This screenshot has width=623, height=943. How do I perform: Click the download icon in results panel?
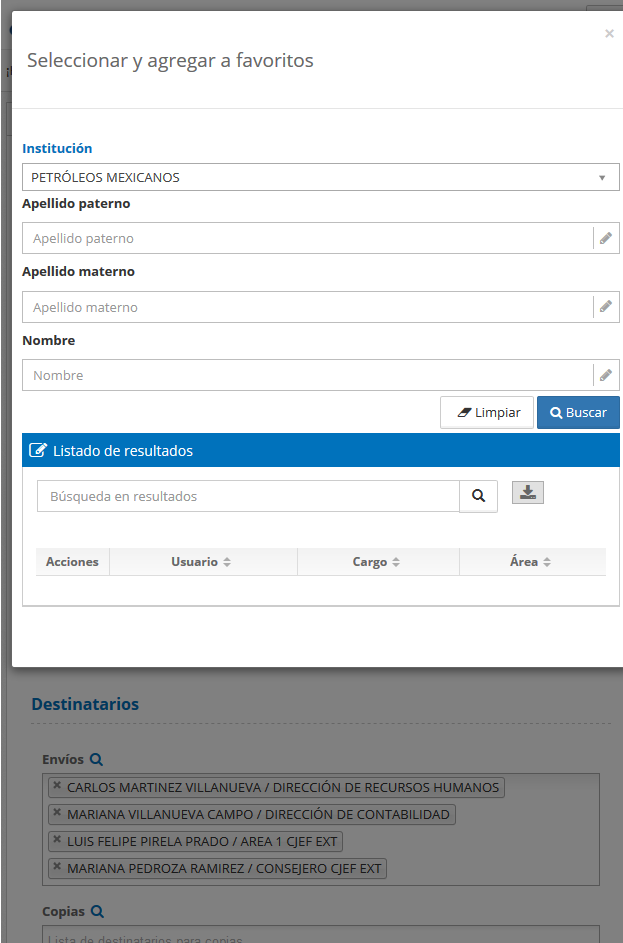(x=528, y=493)
